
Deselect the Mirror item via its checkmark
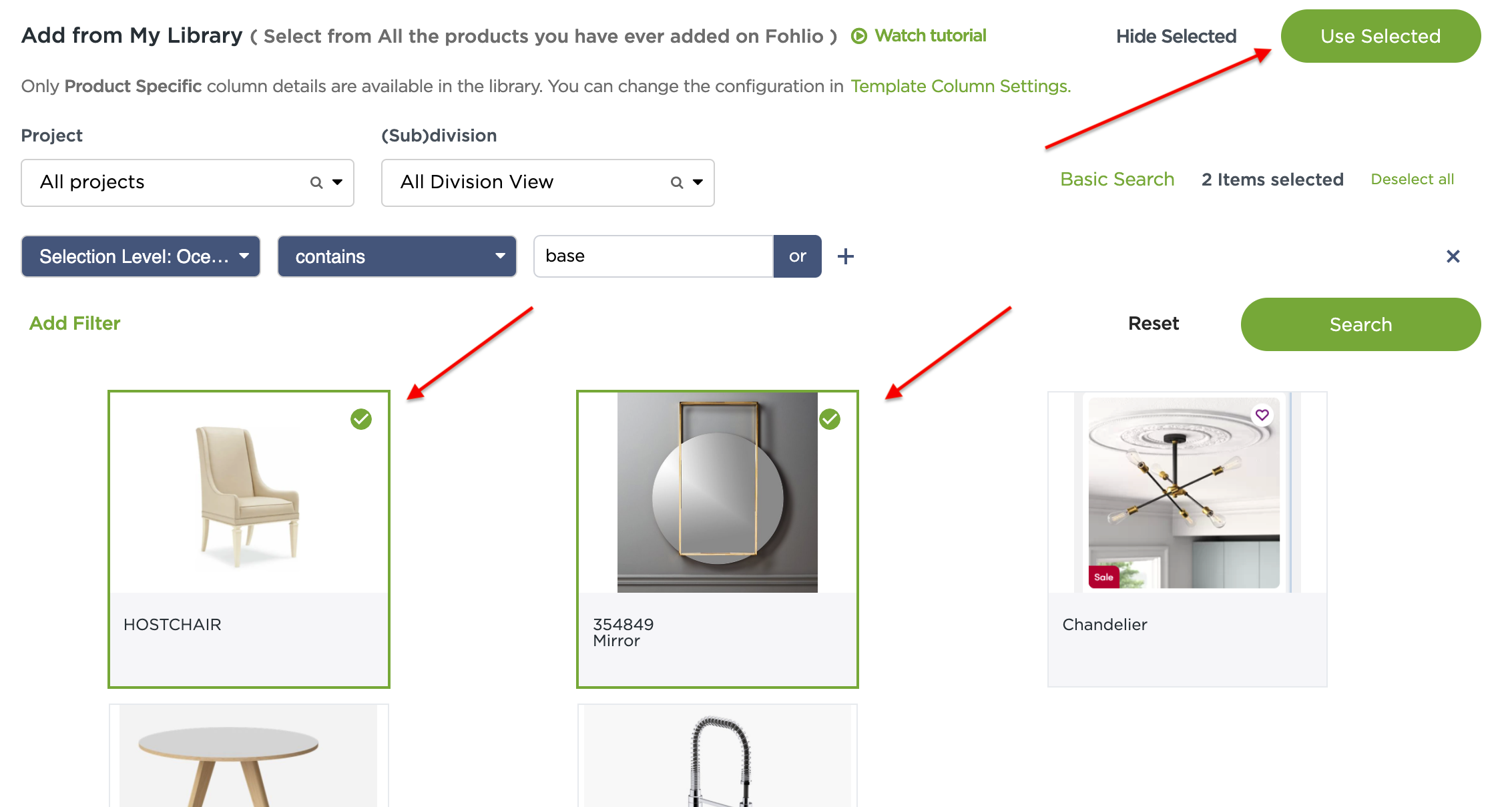830,420
